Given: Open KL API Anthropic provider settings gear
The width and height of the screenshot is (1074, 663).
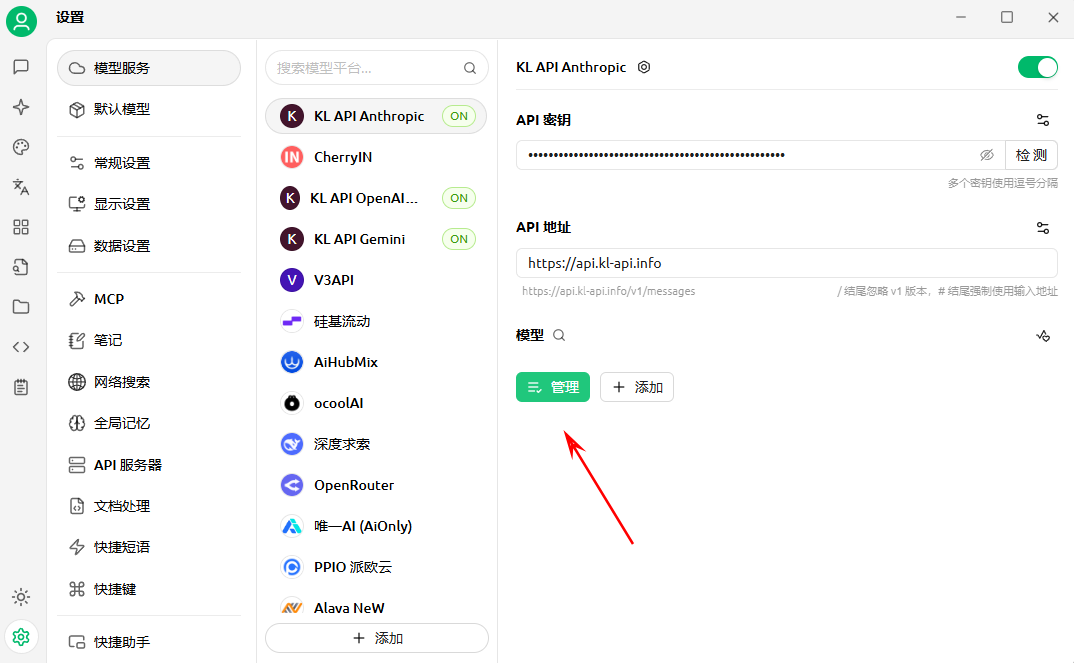Looking at the screenshot, I should [644, 67].
